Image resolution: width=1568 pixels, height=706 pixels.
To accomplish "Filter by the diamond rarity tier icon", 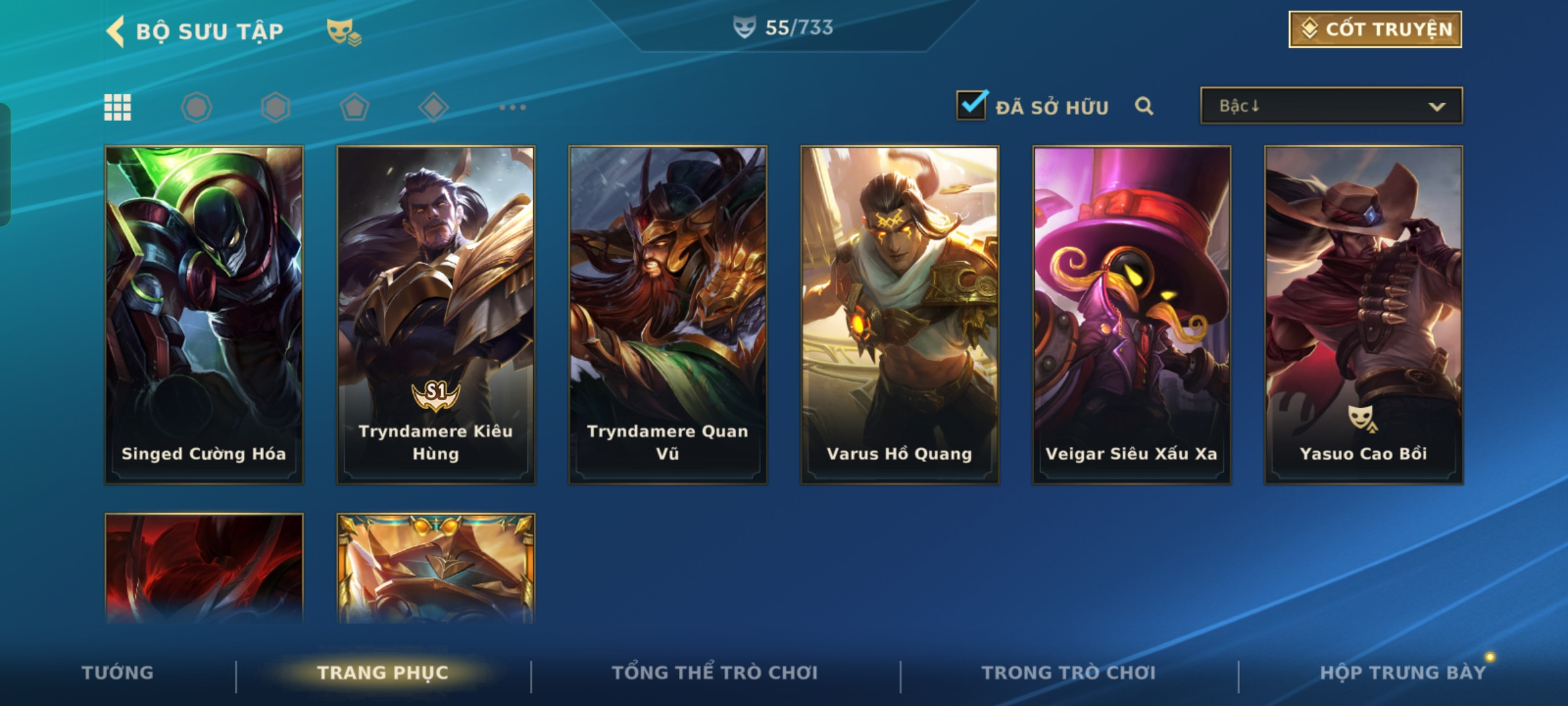I will click(434, 107).
